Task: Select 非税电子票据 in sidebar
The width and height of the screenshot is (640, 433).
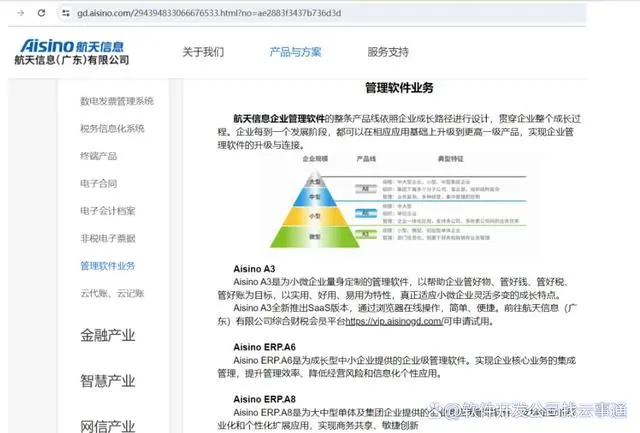Action: (x=107, y=238)
